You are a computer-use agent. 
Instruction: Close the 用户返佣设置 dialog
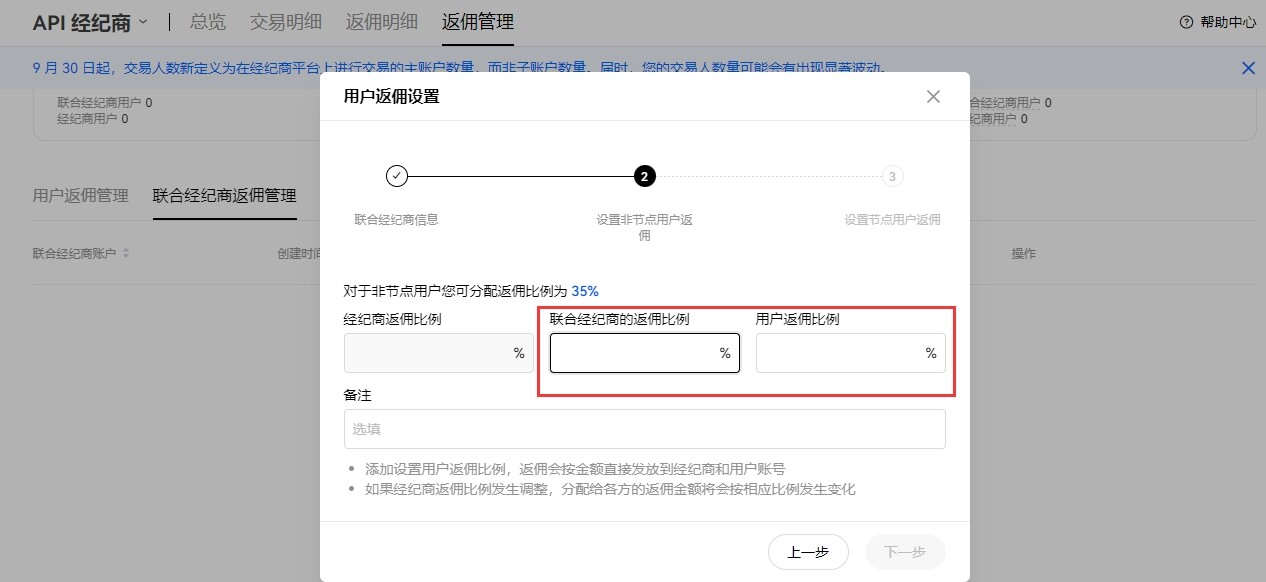coord(933,97)
